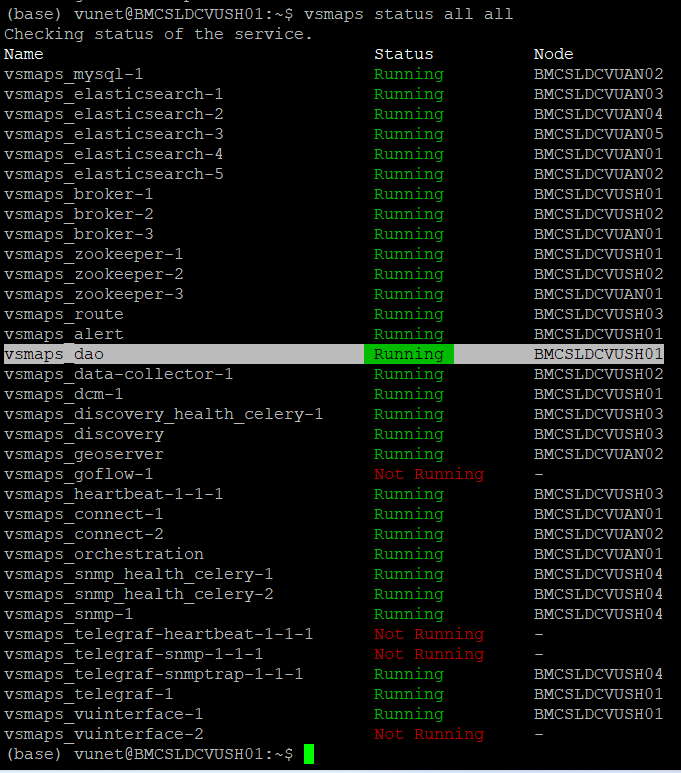Click node BMCSLDCVUSH04 of vsmaps_snmp-1
681x773 pixels.
coord(598,614)
